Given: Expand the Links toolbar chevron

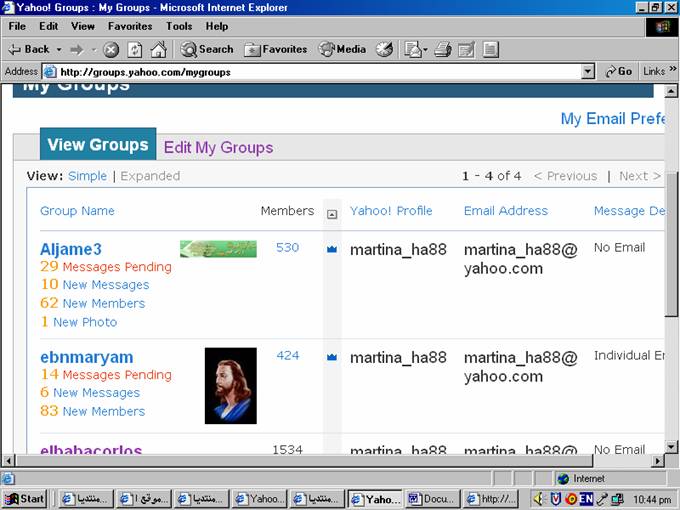Looking at the screenshot, I should [x=673, y=69].
